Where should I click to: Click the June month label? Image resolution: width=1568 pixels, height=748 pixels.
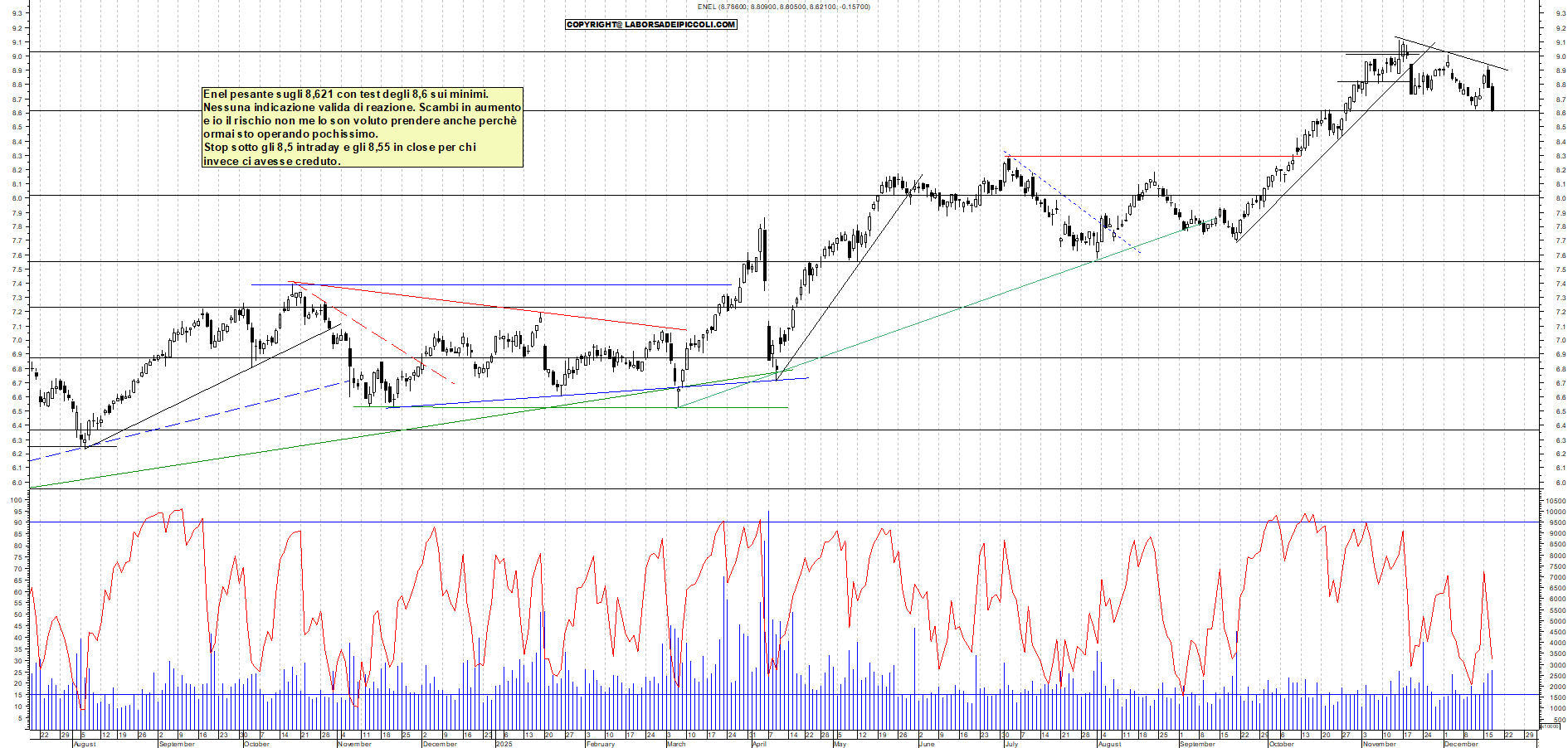(927, 744)
